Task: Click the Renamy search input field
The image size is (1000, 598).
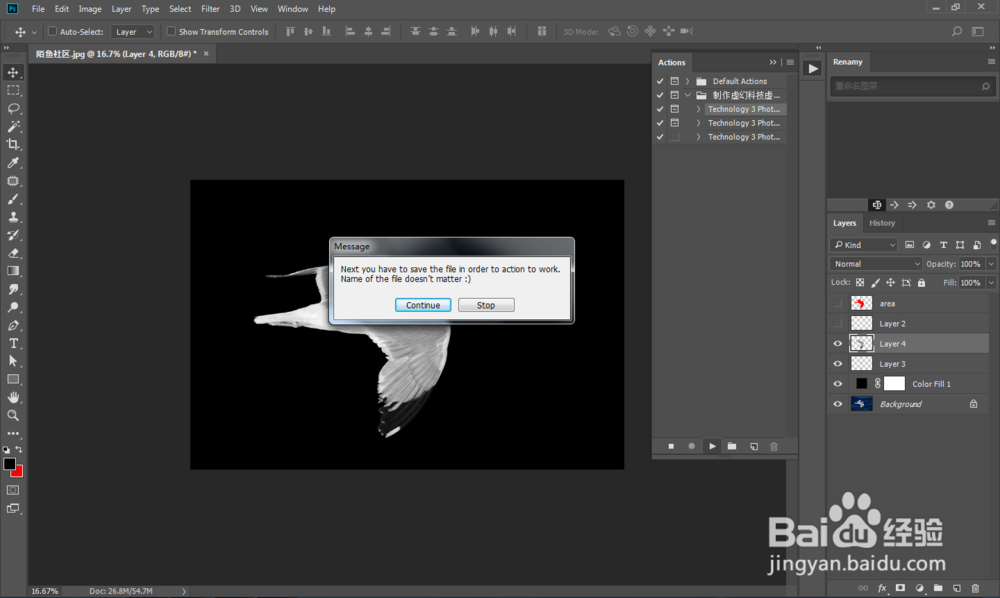Action: click(x=911, y=86)
